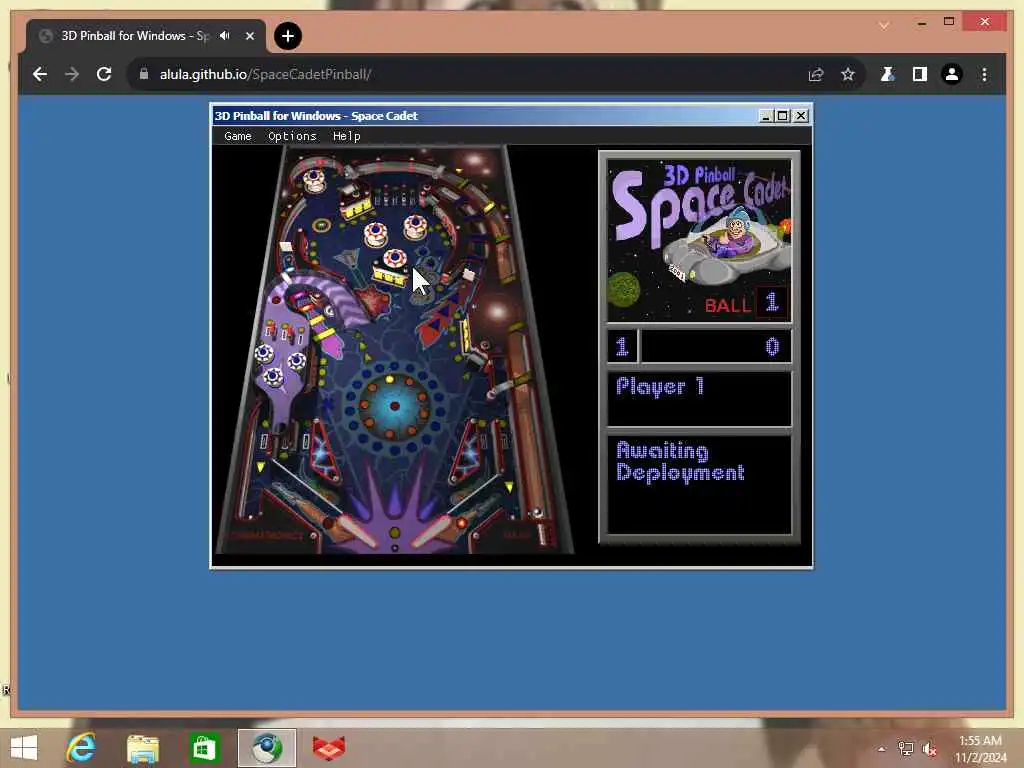Image resolution: width=1024 pixels, height=768 pixels.
Task: Open the red cube app in taskbar
Action: (328, 748)
